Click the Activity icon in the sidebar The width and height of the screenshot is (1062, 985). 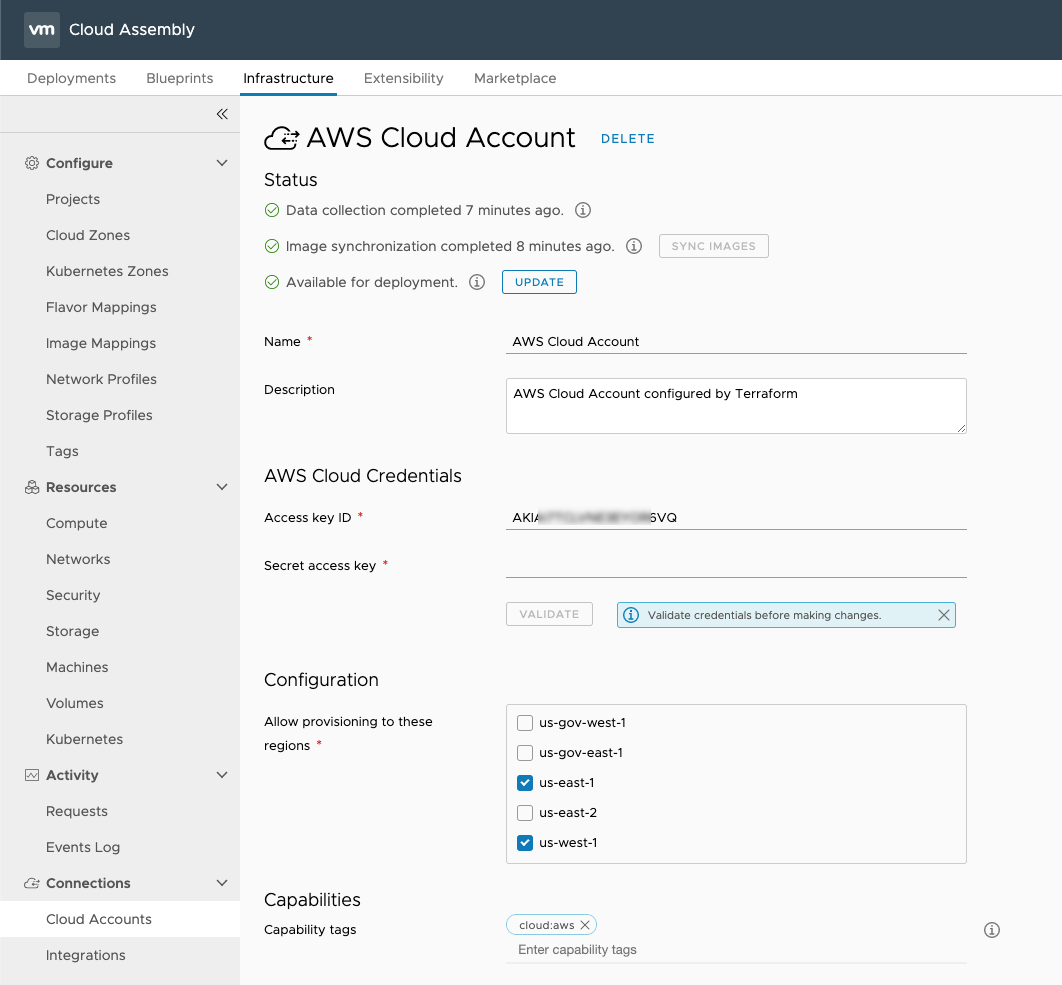[31, 775]
